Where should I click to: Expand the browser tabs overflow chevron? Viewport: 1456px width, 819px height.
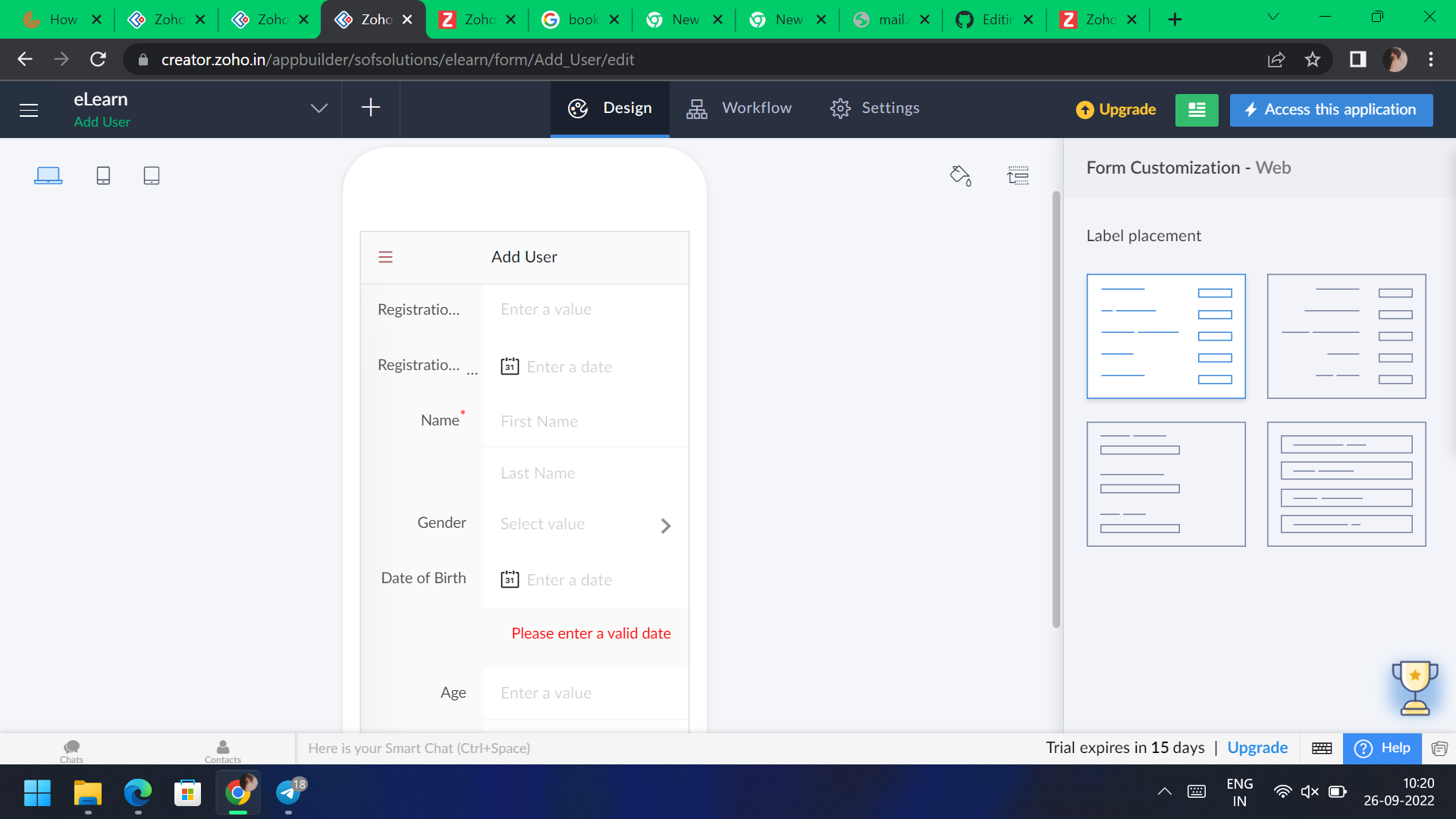[x=1273, y=17]
